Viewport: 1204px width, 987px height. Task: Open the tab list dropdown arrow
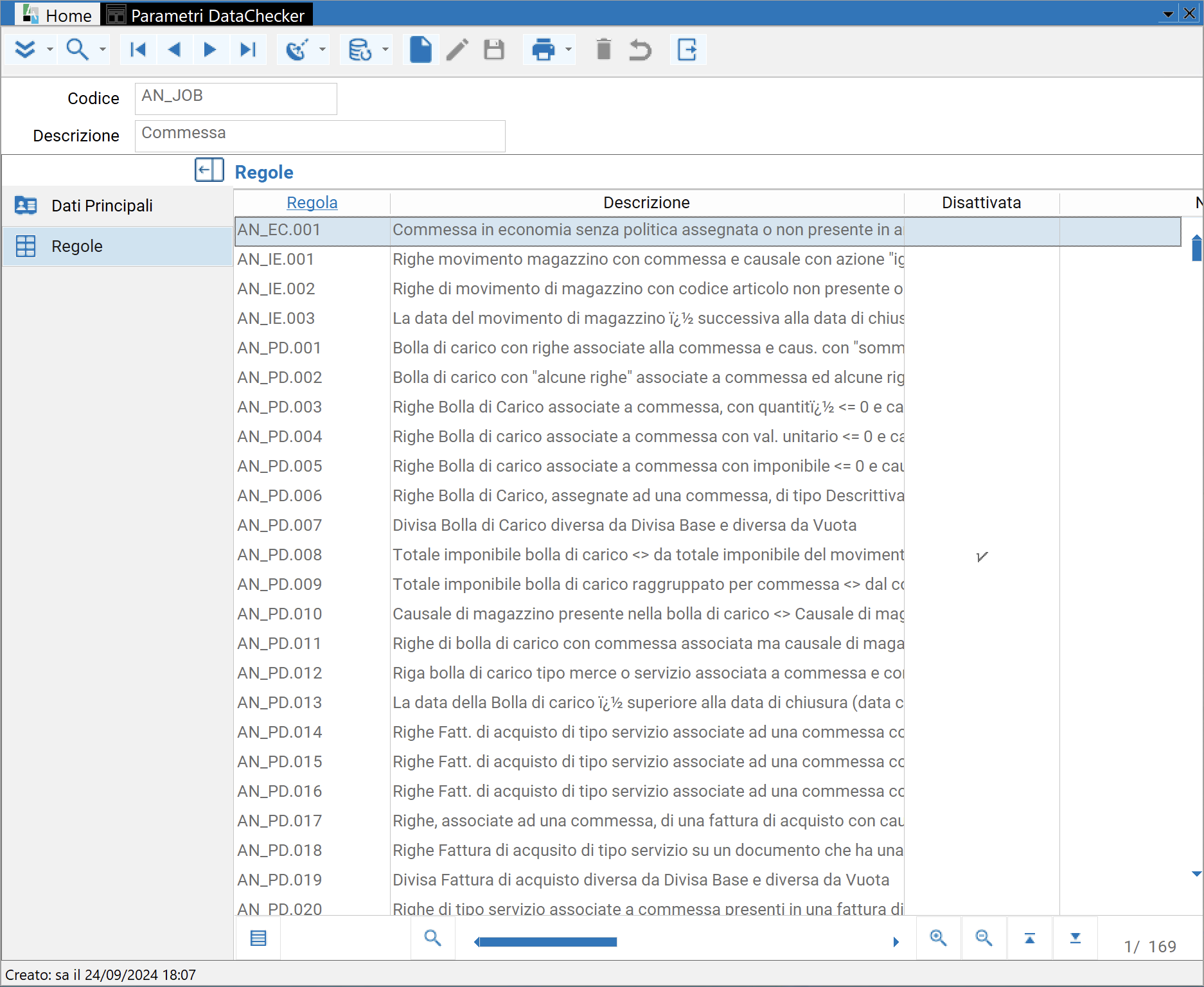coord(1169,13)
